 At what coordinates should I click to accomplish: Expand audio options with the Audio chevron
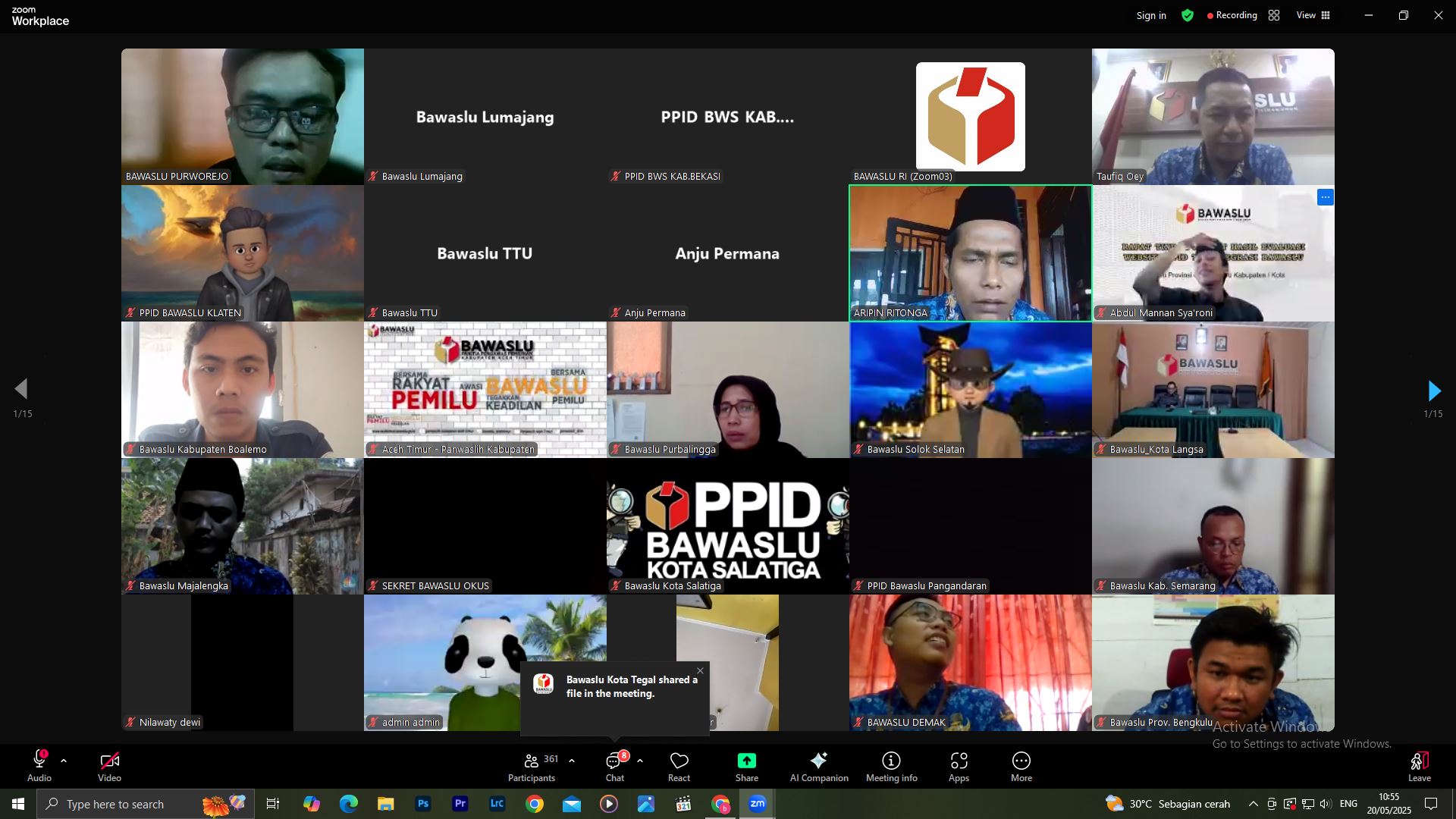click(64, 761)
